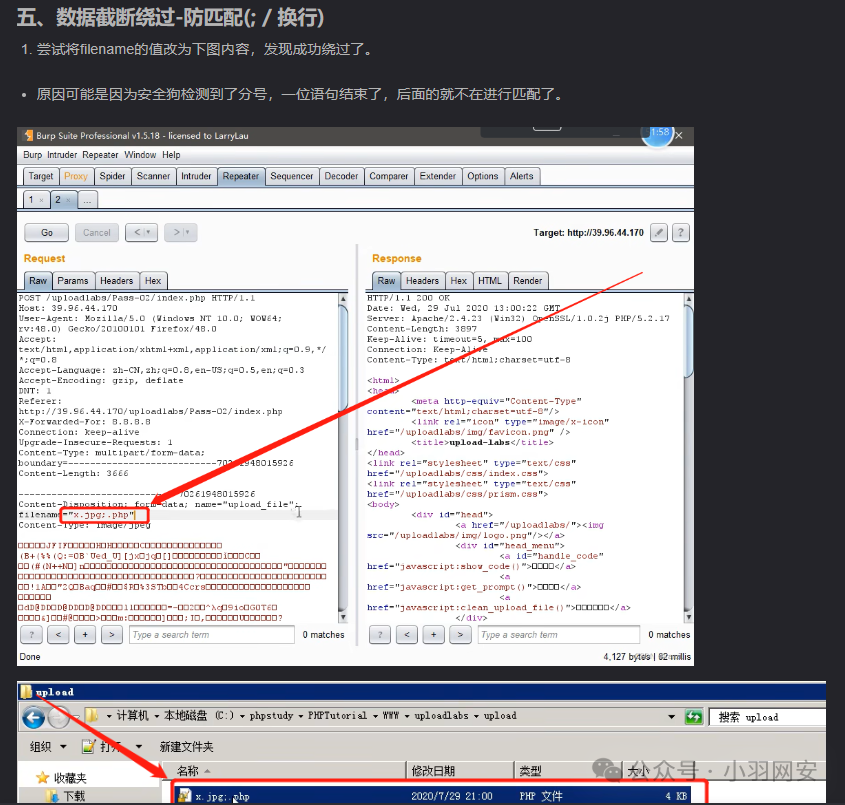Switch to the Proxy tab
845x805 pixels.
click(x=75, y=176)
